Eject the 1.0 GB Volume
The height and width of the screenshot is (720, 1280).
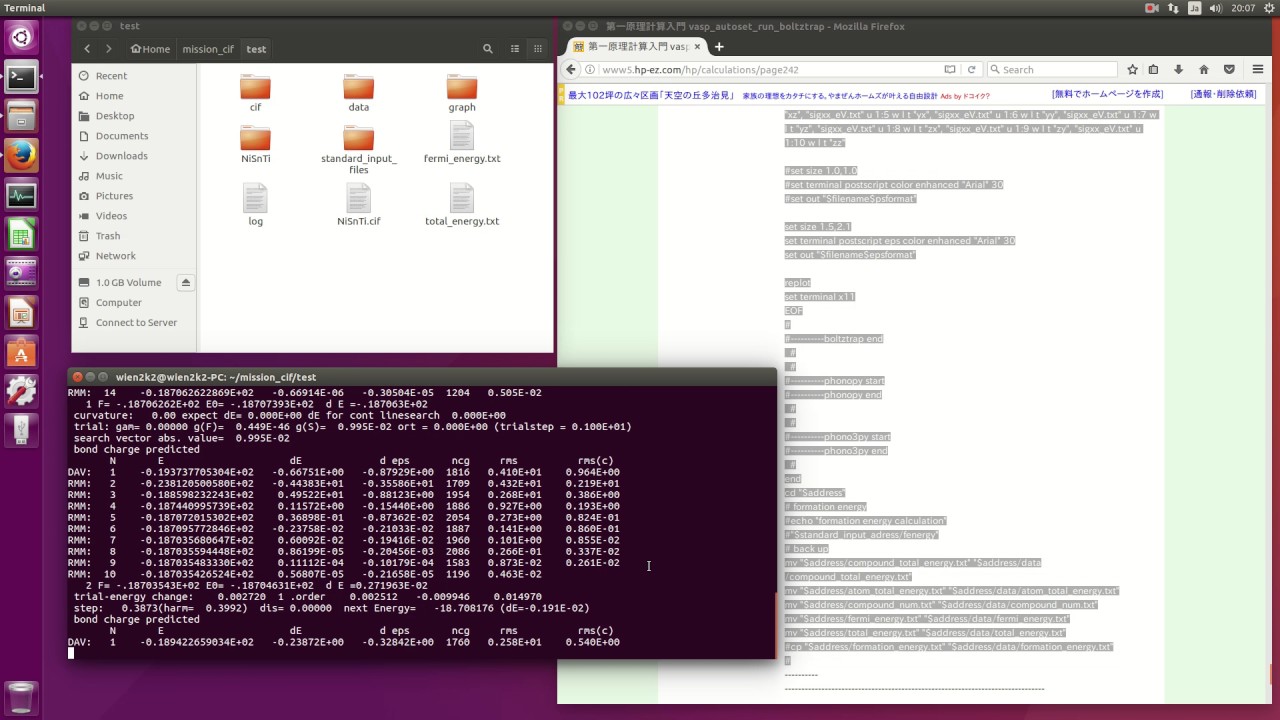(x=186, y=283)
